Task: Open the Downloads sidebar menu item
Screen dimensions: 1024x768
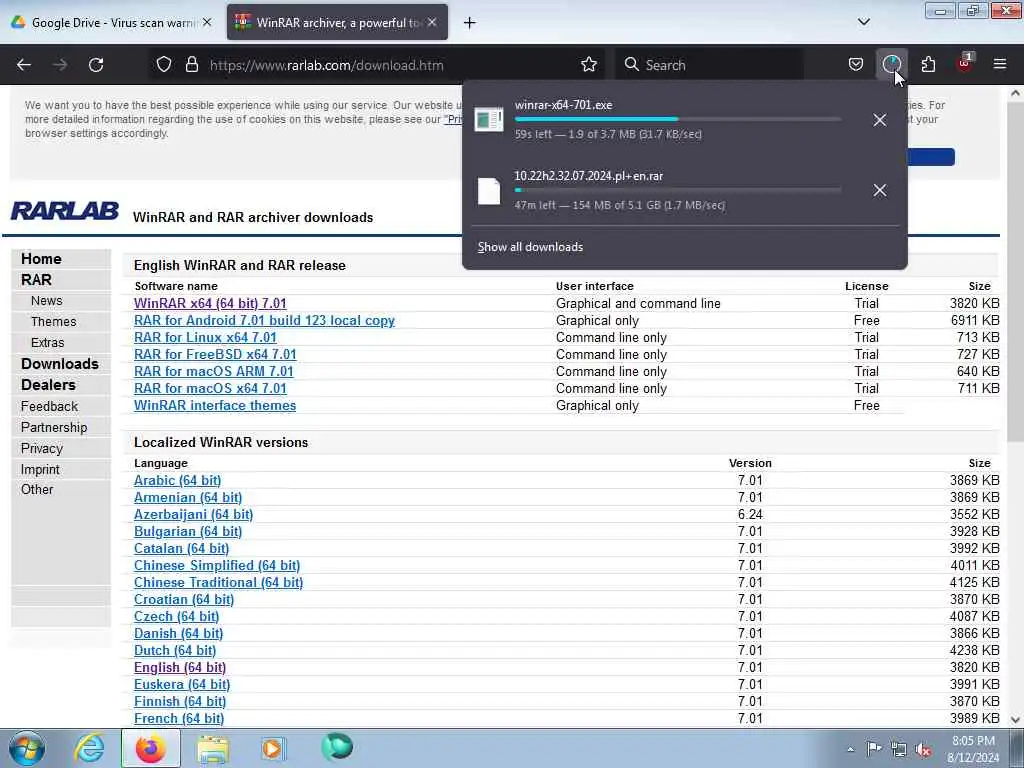Action: (59, 364)
